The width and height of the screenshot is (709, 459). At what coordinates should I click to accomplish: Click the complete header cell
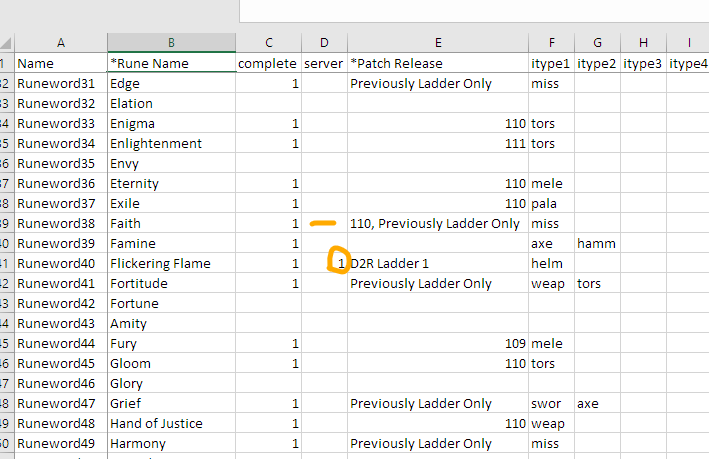click(x=268, y=63)
